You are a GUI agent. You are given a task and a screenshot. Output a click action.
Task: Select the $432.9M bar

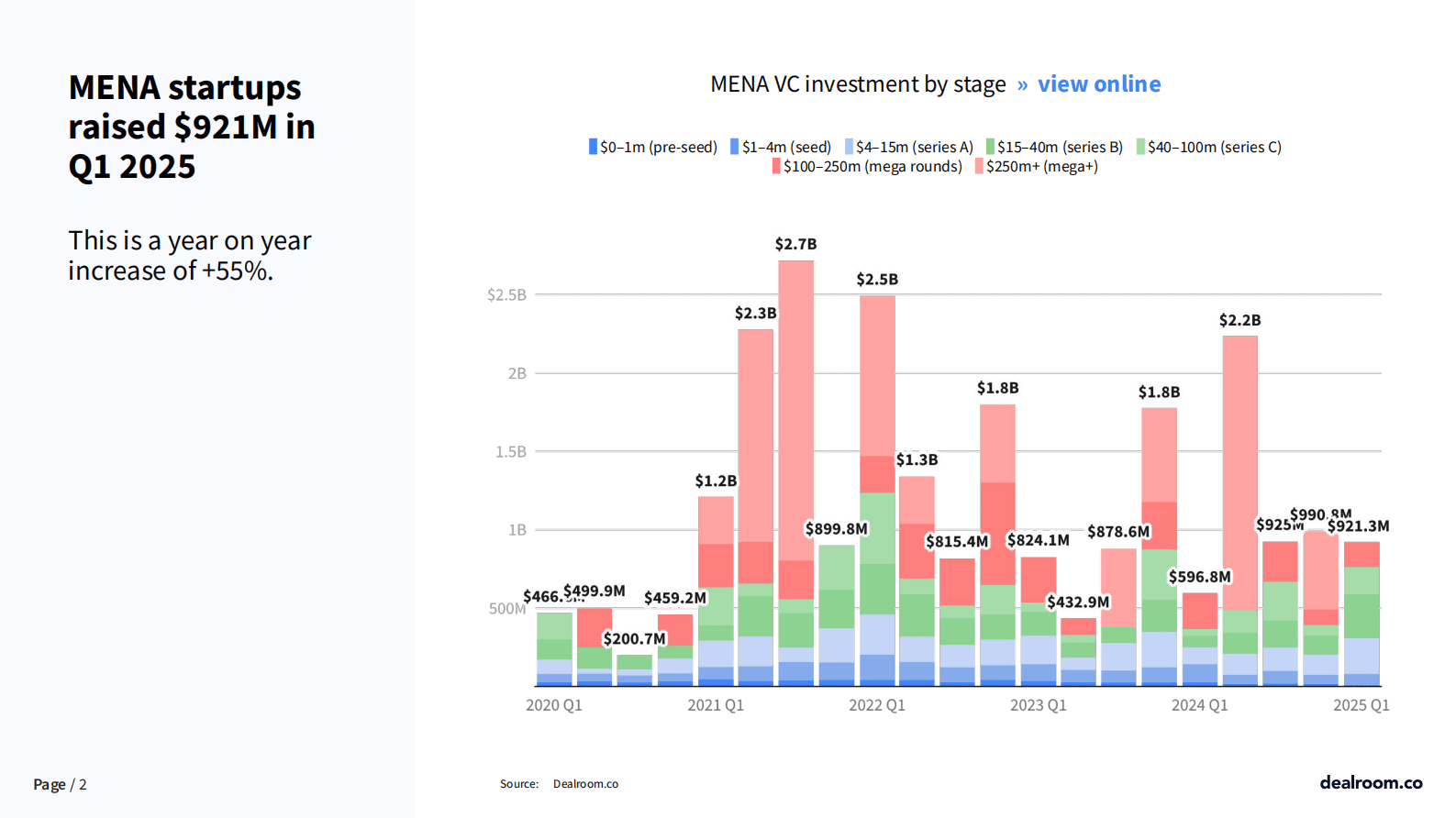1078,652
